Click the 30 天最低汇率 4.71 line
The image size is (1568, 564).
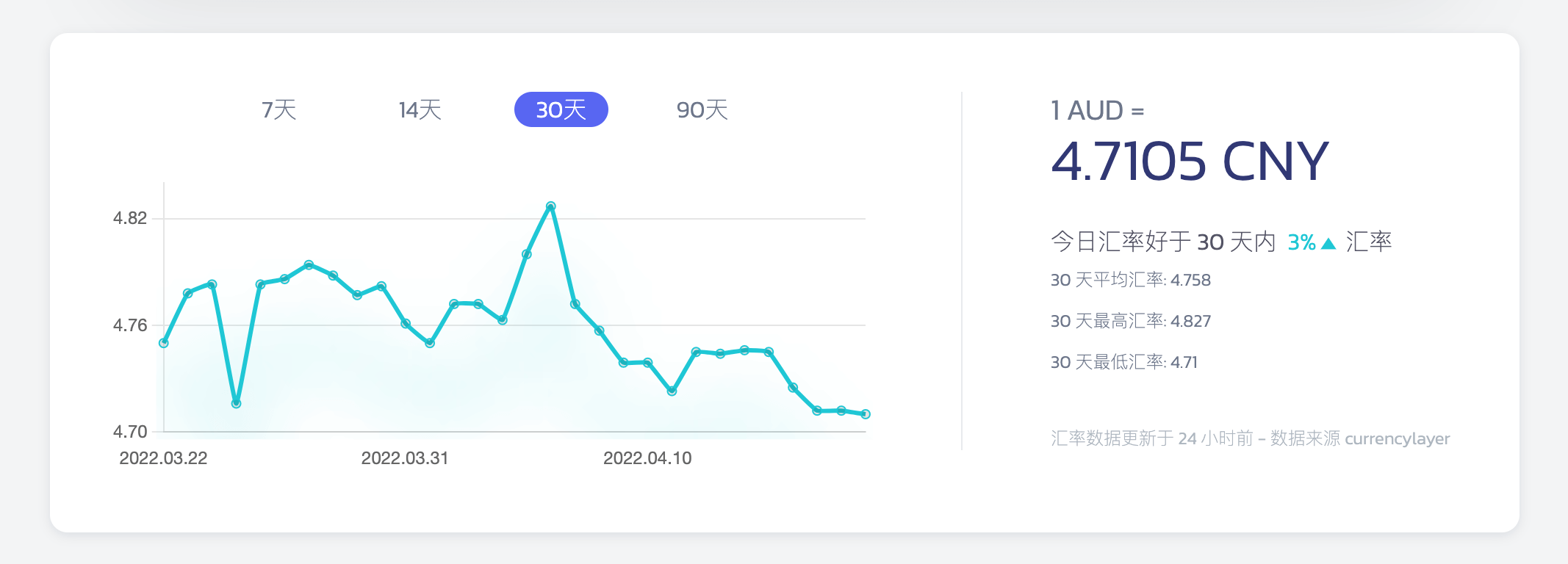click(x=1123, y=362)
